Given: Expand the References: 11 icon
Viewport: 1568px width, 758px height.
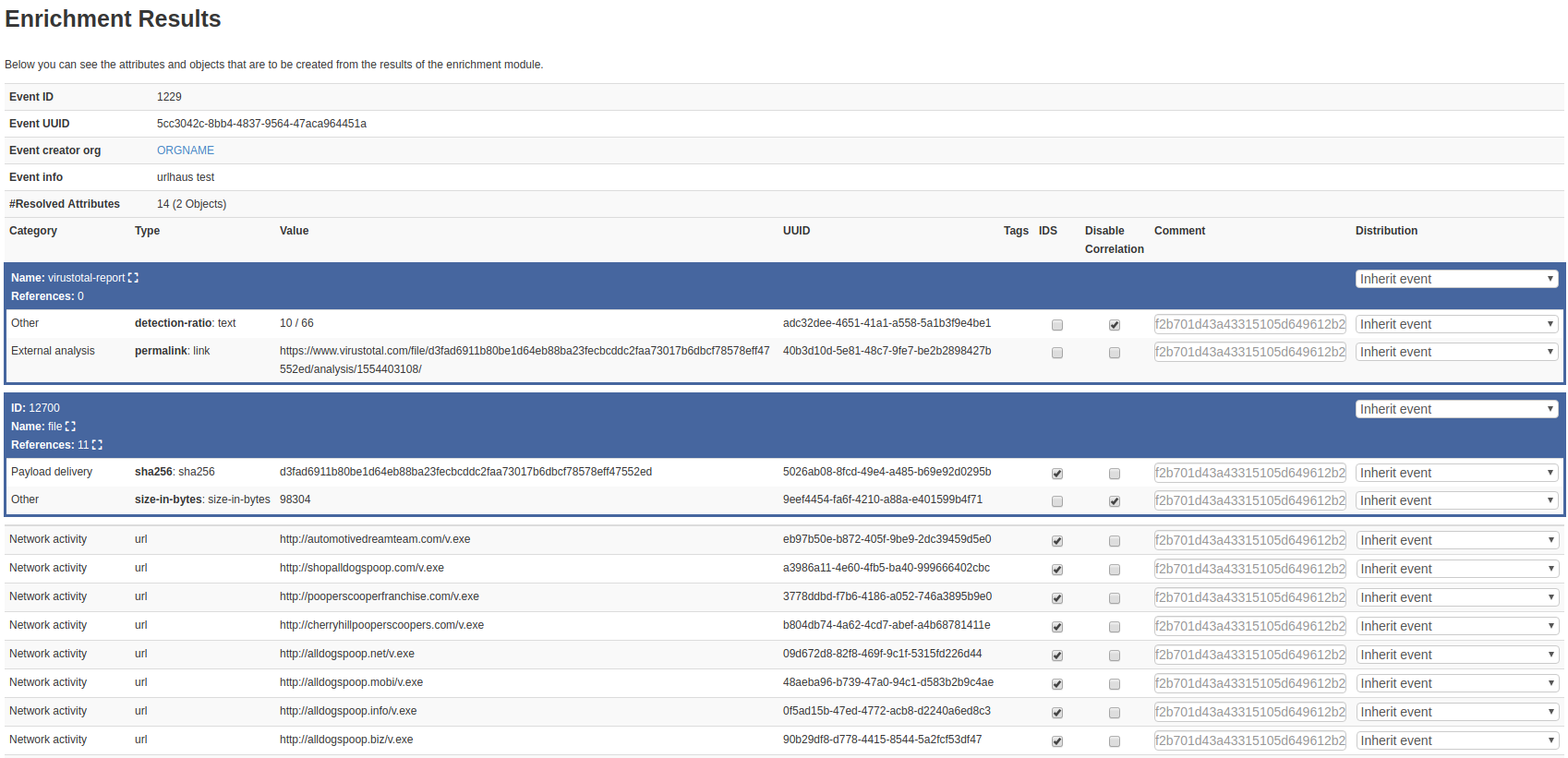Looking at the screenshot, I should click(97, 445).
